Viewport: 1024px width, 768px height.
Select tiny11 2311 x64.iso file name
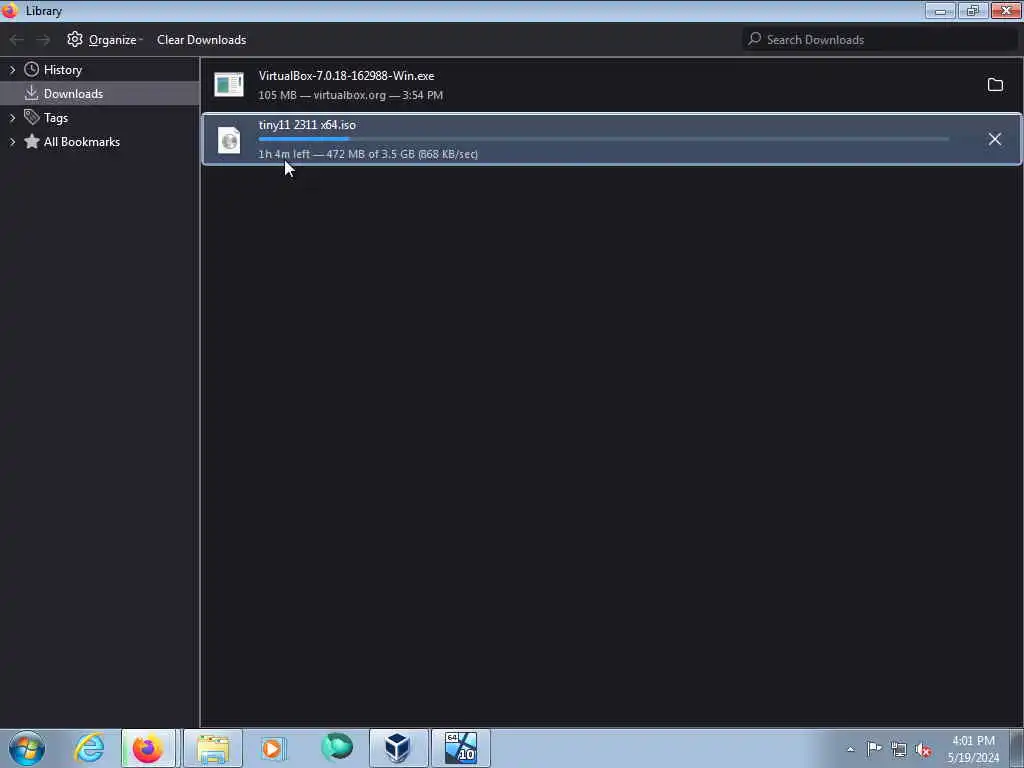click(x=307, y=125)
